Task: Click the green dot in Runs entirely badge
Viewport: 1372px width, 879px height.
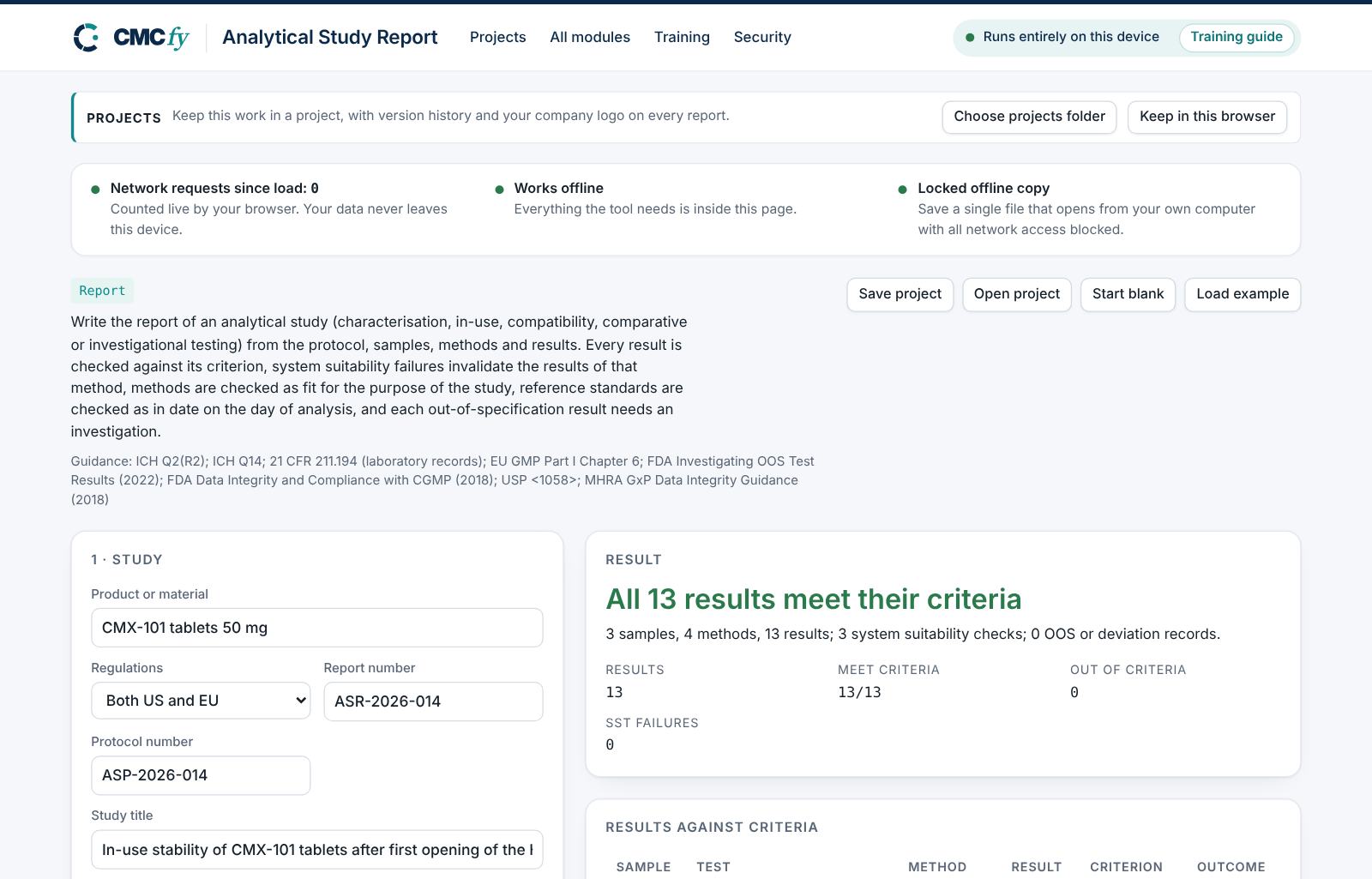Action: [x=970, y=38]
